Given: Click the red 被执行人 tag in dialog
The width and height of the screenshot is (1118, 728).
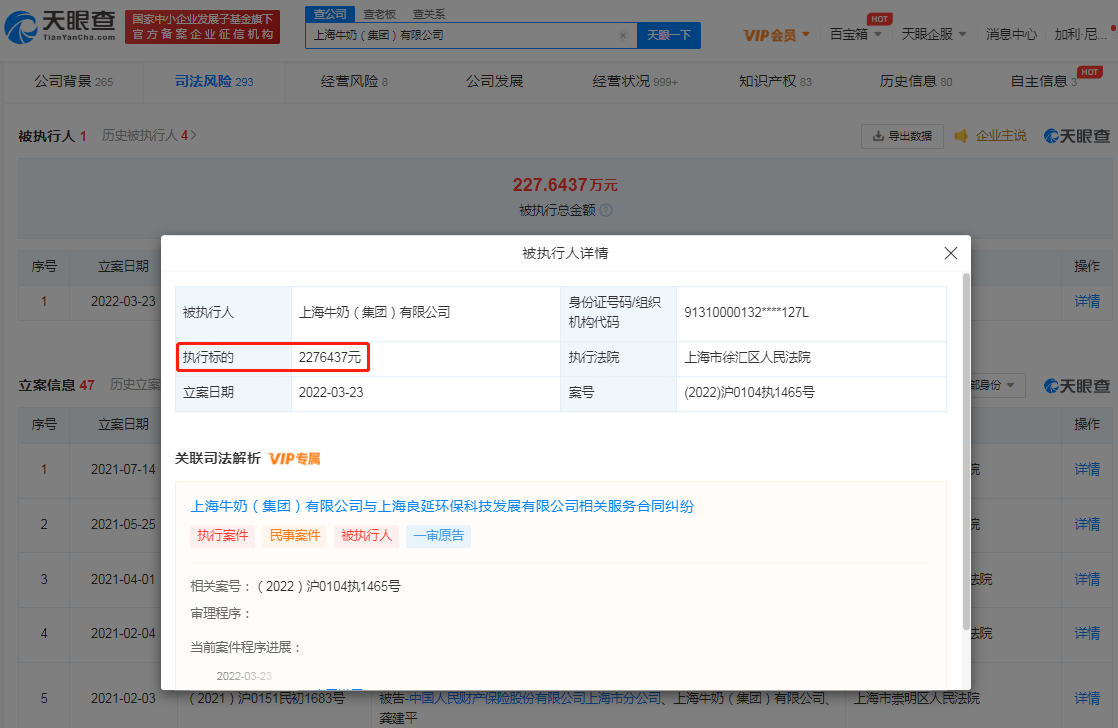Looking at the screenshot, I should pos(366,535).
